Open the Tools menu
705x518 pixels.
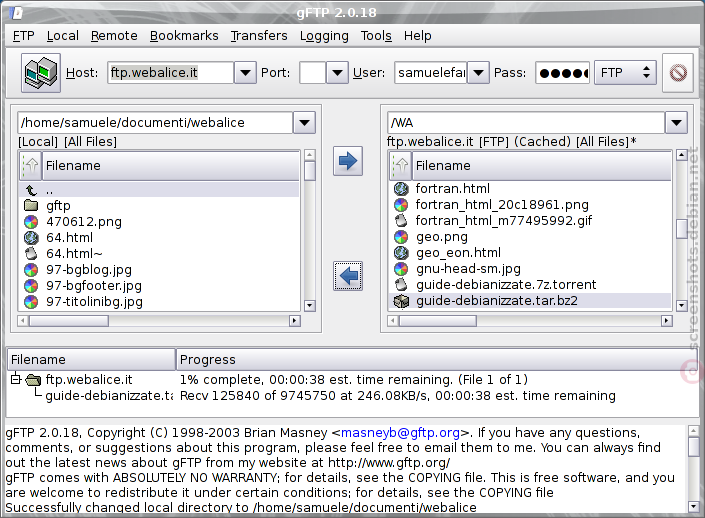coord(376,36)
